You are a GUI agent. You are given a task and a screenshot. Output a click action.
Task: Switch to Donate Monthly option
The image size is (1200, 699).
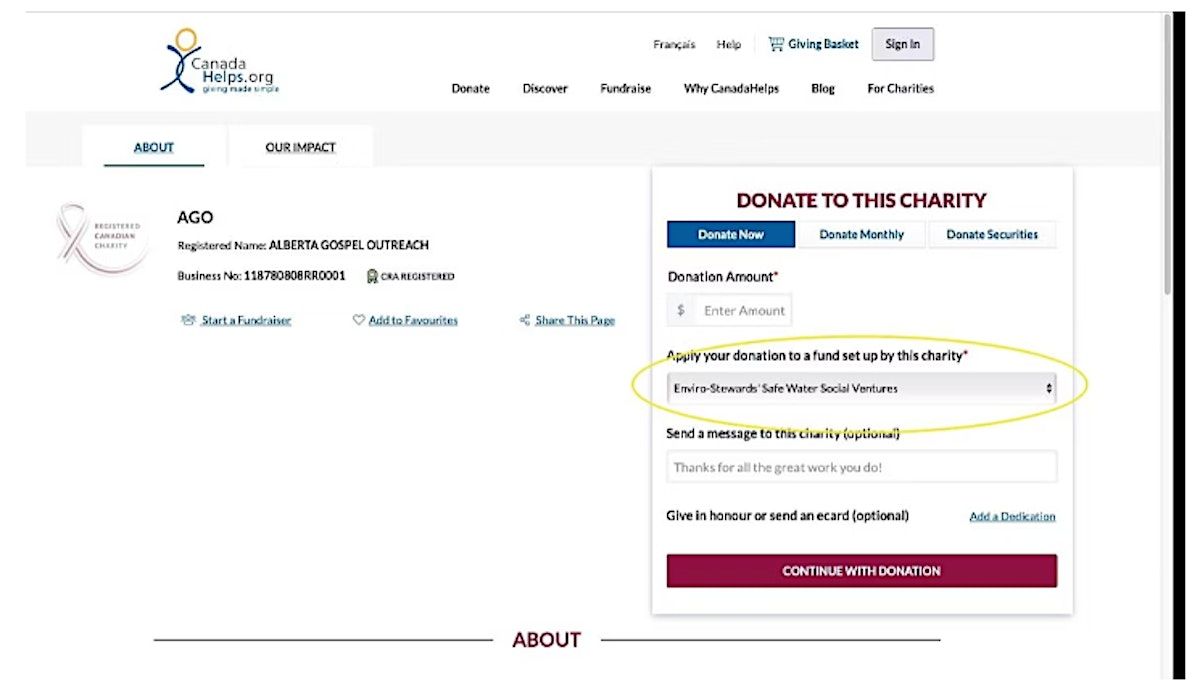click(861, 235)
